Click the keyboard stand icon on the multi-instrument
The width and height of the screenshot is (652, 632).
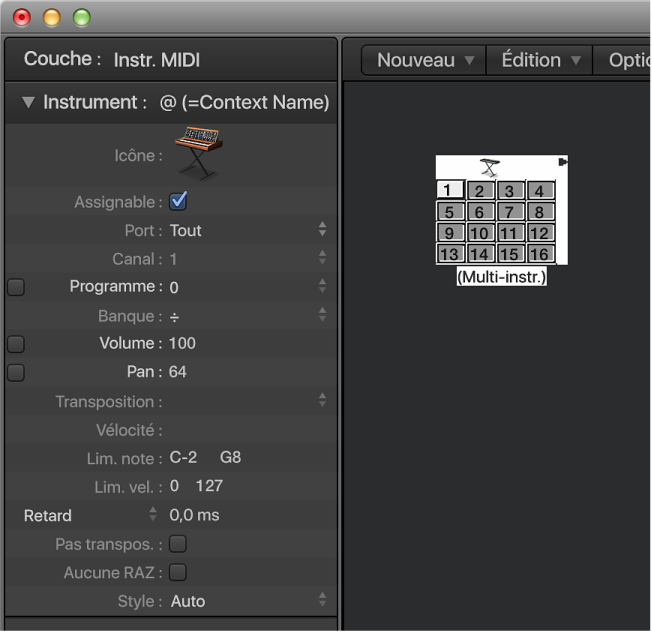pyautogui.click(x=489, y=167)
